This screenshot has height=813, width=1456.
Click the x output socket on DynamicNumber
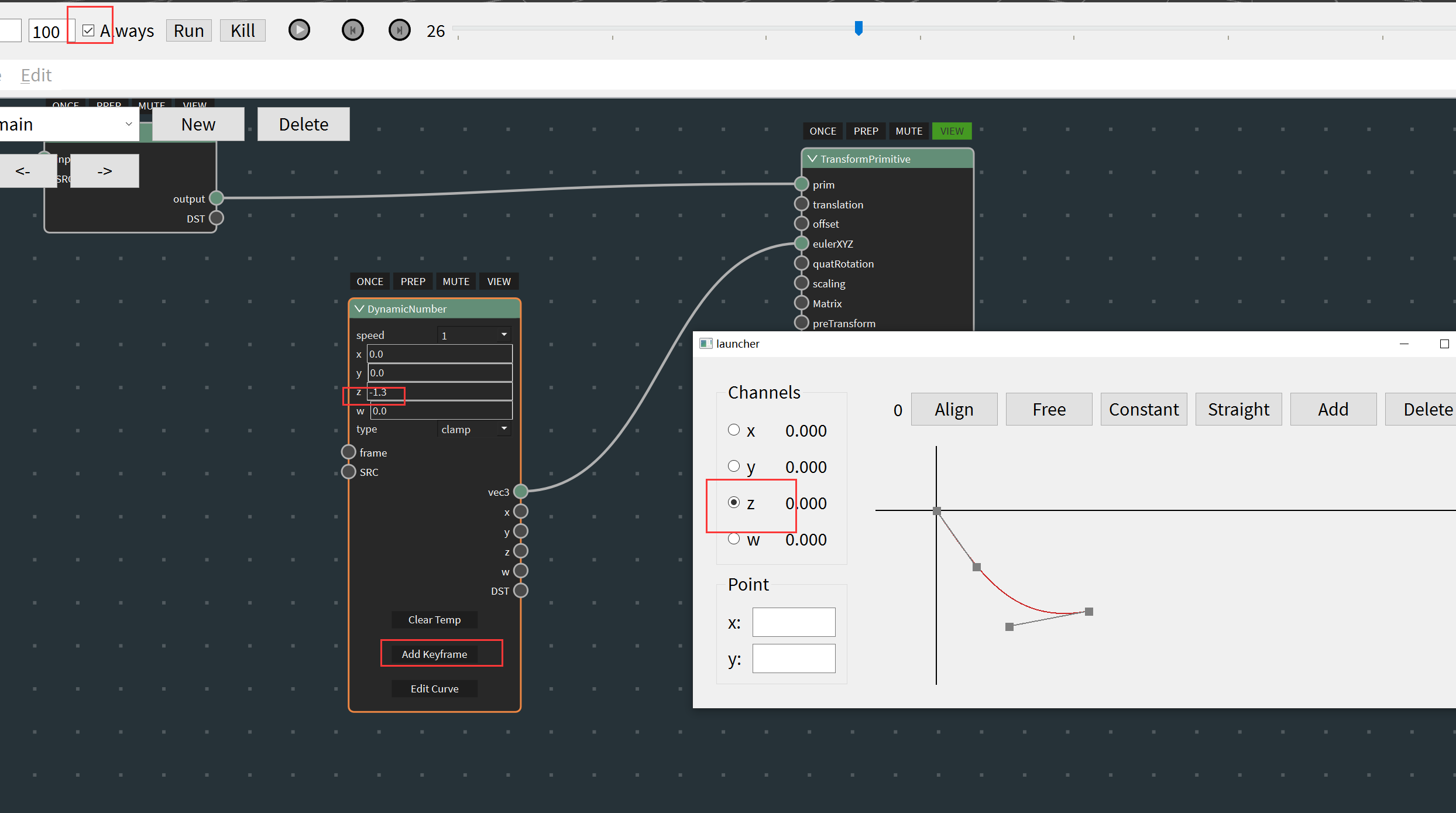[x=521, y=511]
